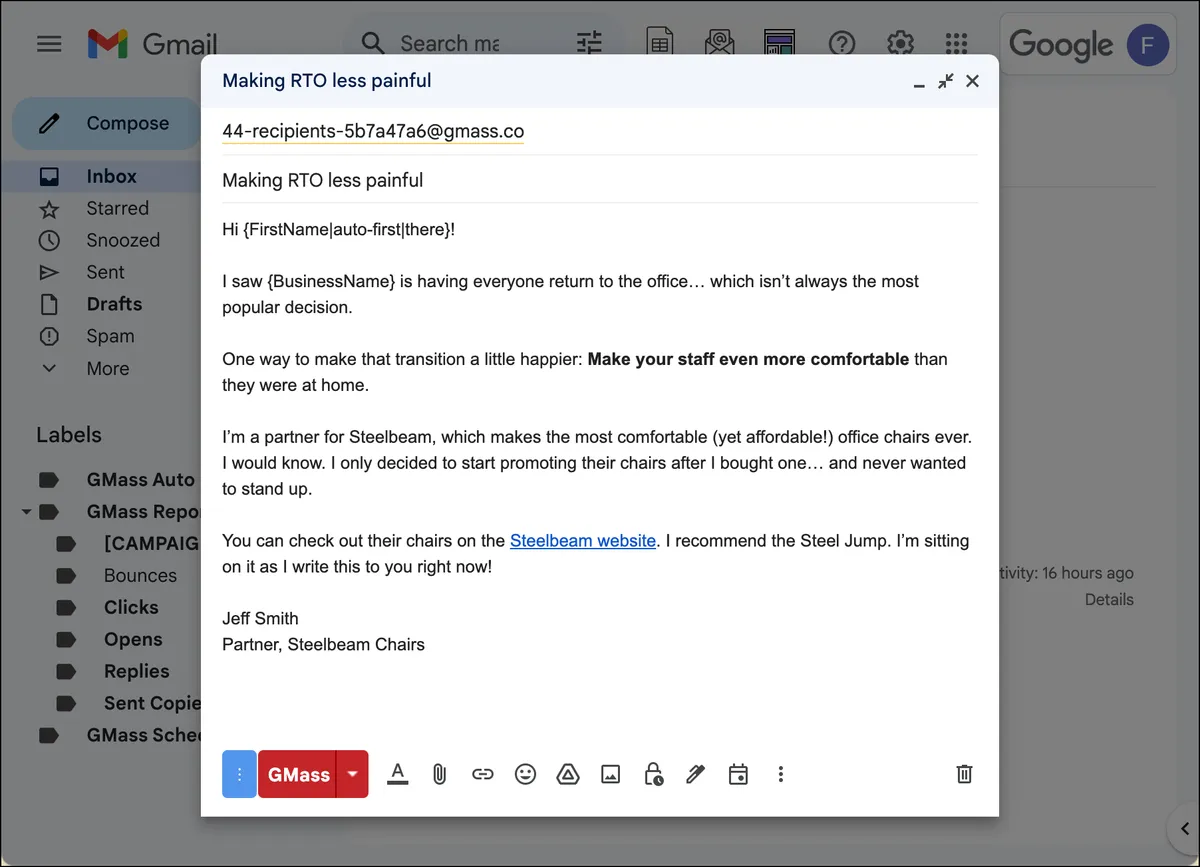1200x867 pixels.
Task: Open the CAMPAIGNS sub-label
Action: pyautogui.click(x=151, y=543)
